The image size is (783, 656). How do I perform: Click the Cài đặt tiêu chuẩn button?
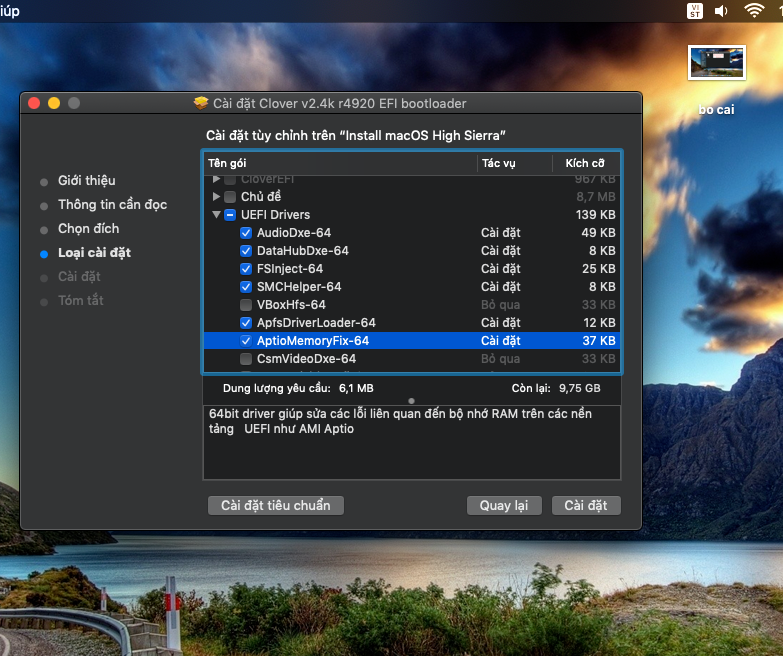tap(276, 505)
